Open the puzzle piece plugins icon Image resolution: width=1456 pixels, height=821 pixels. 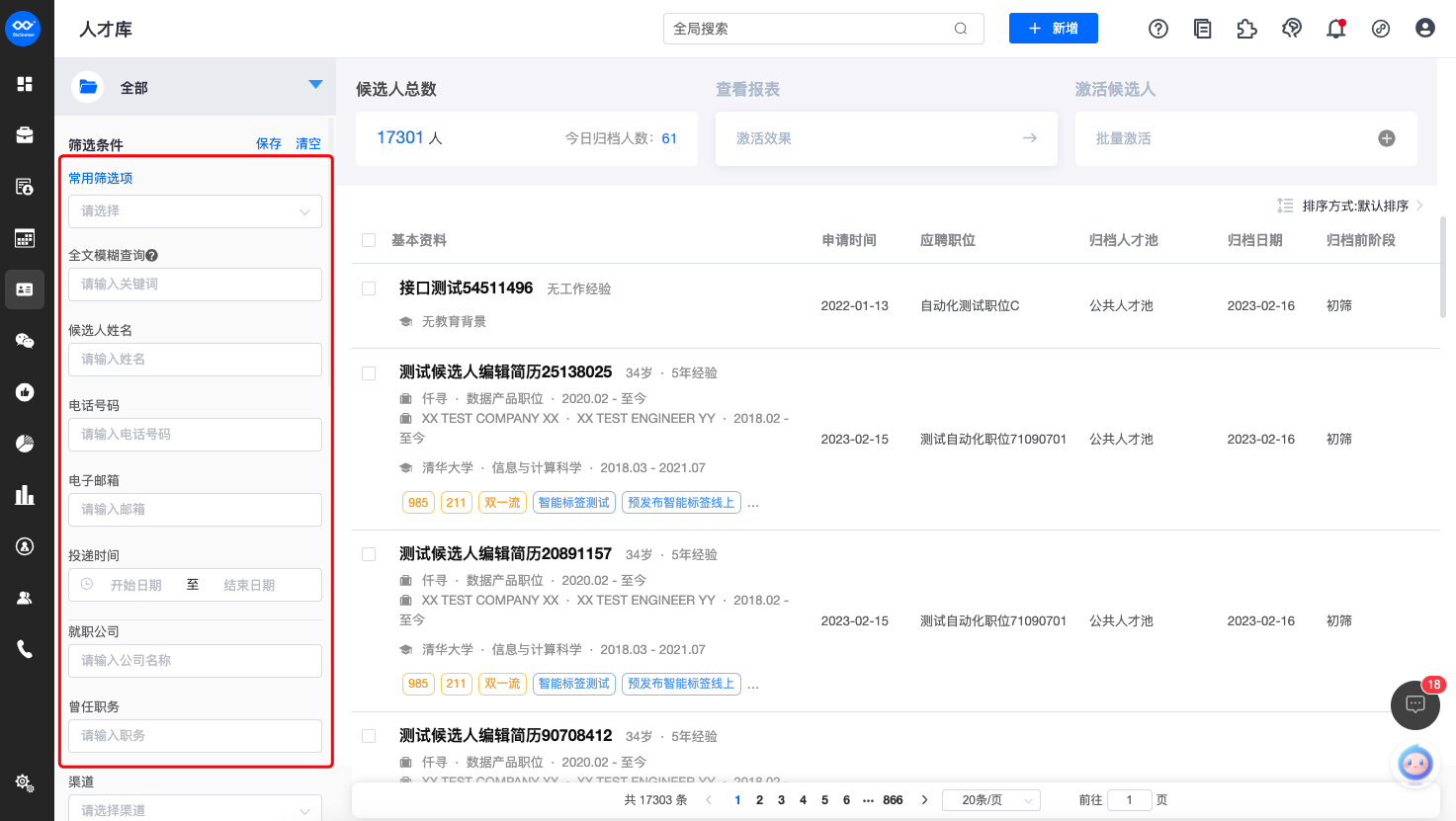(x=1247, y=29)
